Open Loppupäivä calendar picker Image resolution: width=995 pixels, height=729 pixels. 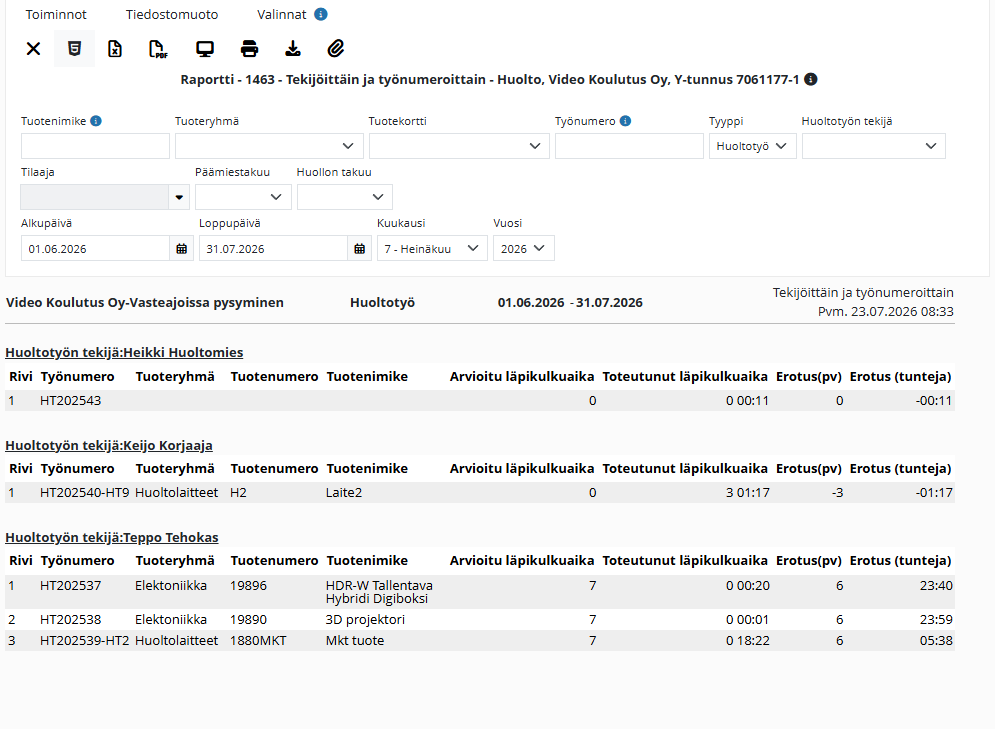pyautogui.click(x=359, y=249)
